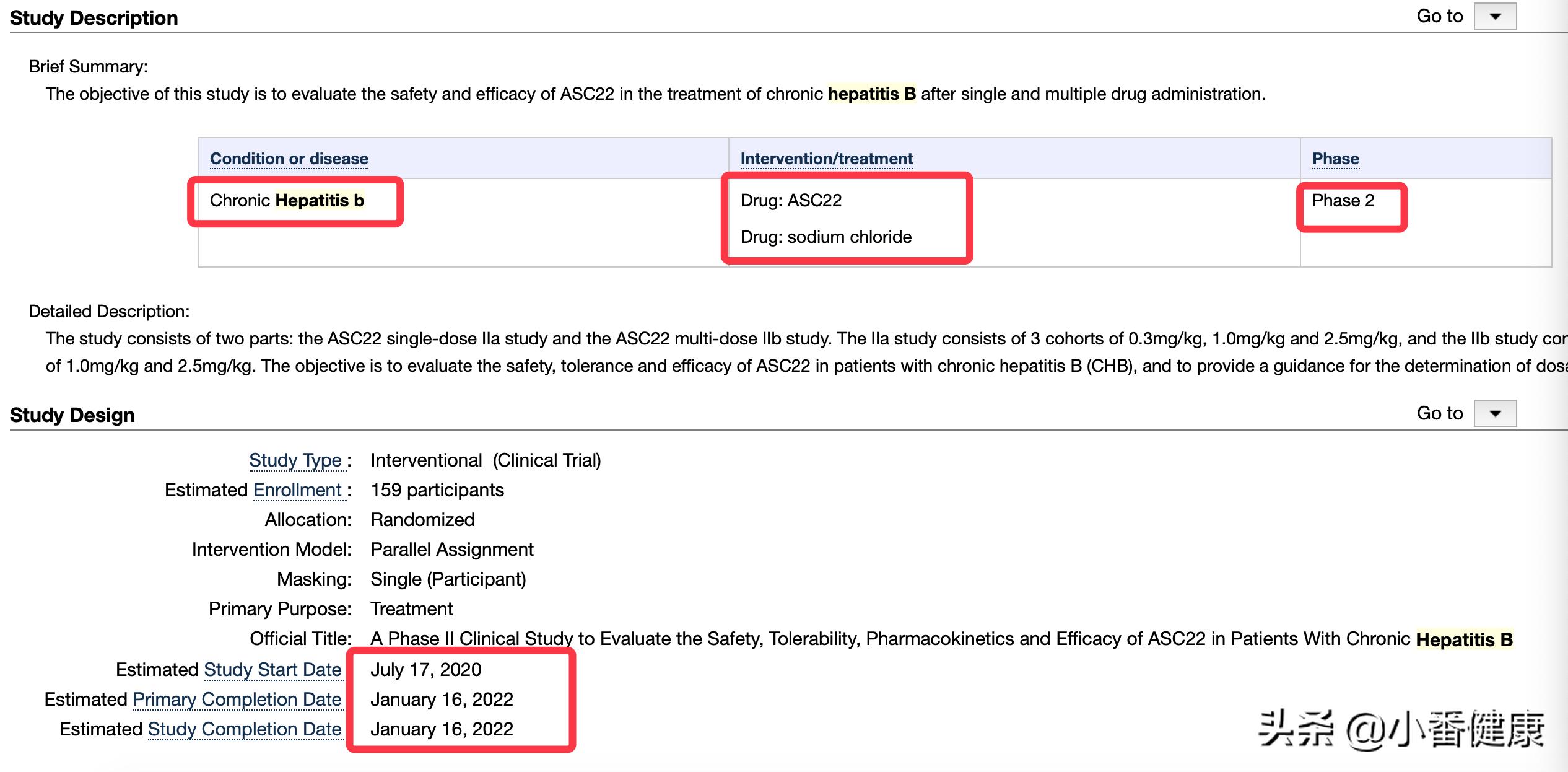Open the Study Type definition link
Screen dimensions: 1568x772
[297, 460]
